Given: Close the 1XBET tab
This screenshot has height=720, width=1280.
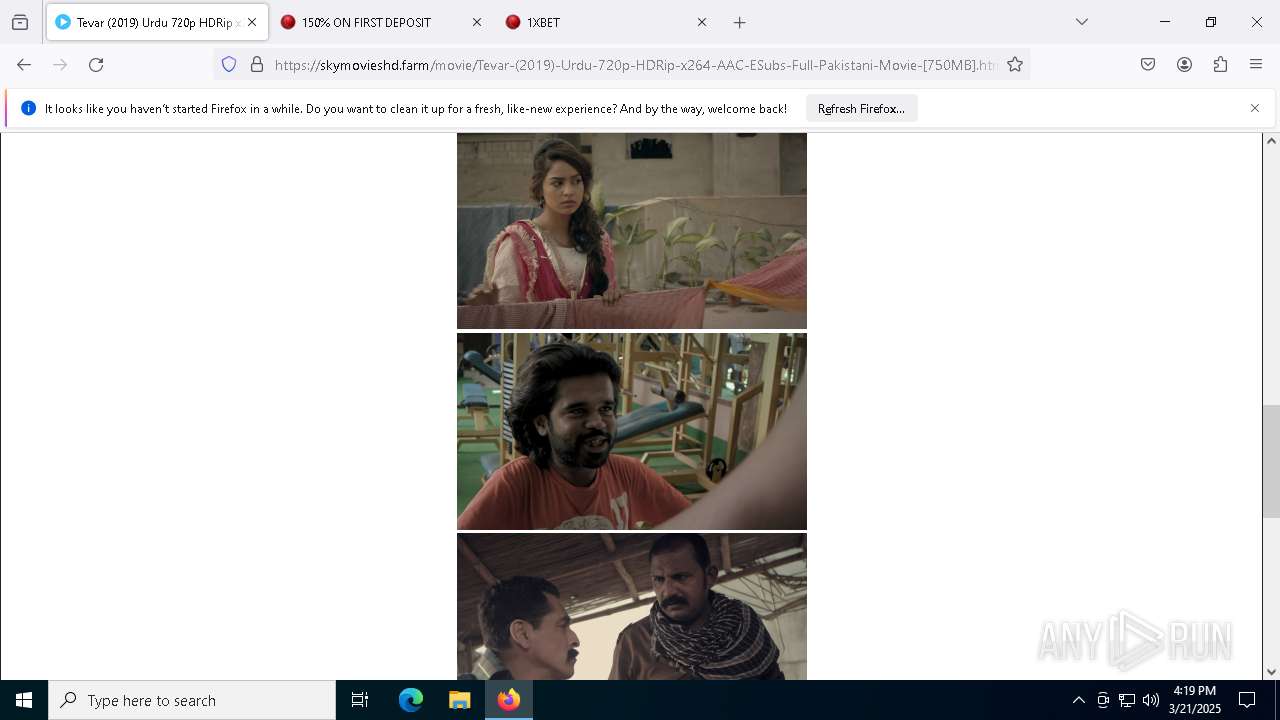Looking at the screenshot, I should pos(702,22).
